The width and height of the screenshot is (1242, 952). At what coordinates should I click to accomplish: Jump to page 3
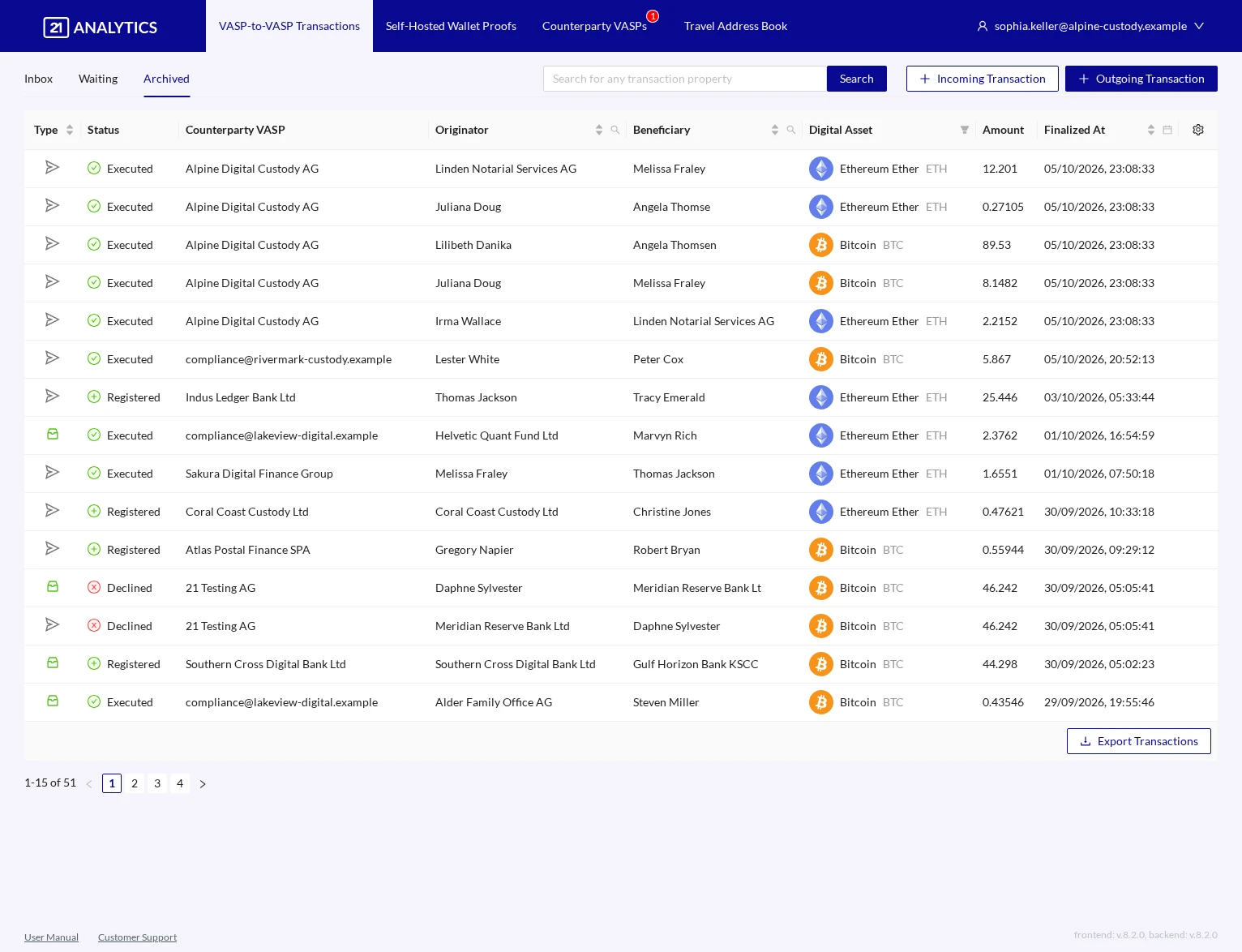pyautogui.click(x=157, y=783)
